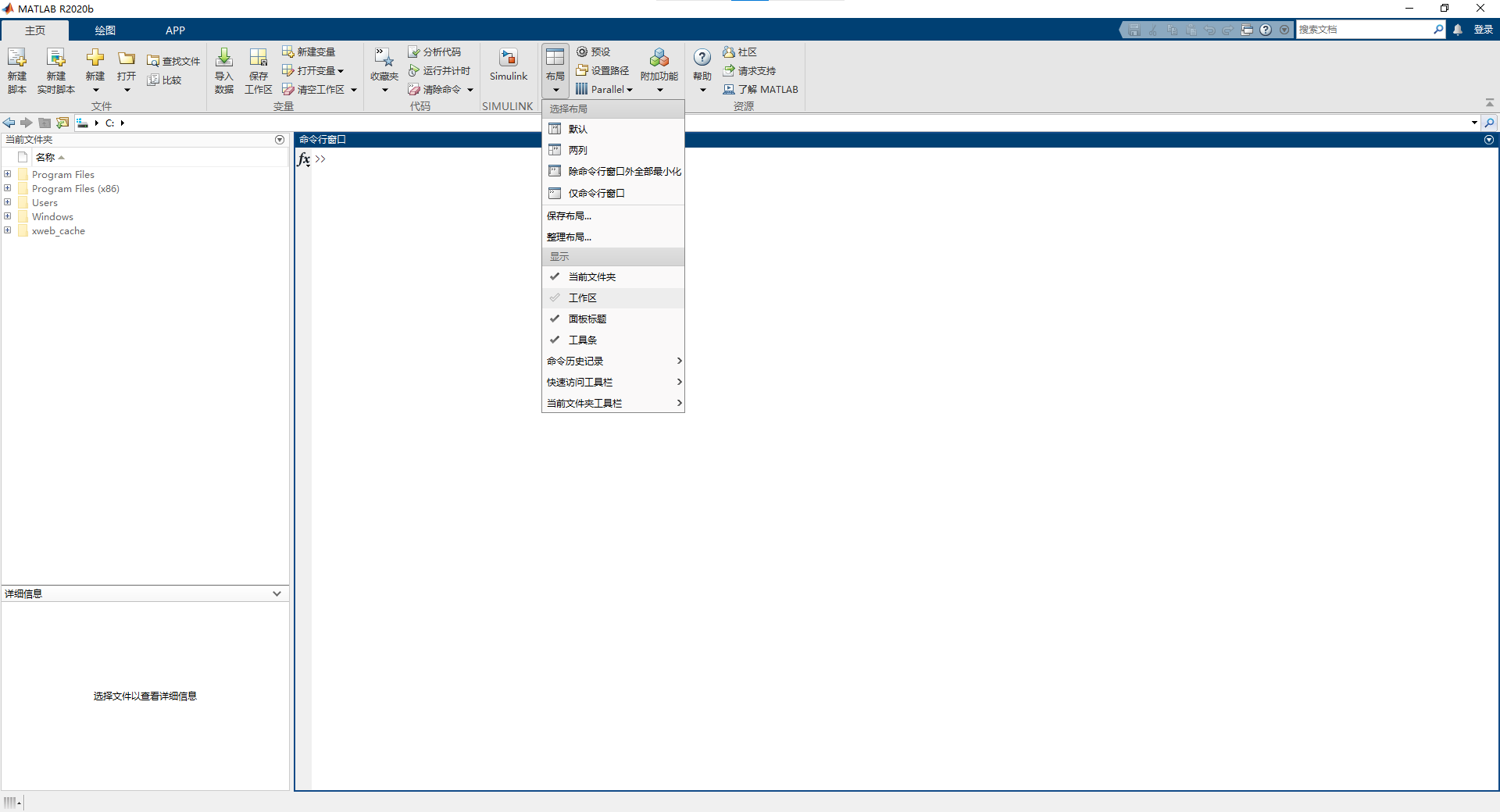Image resolution: width=1500 pixels, height=812 pixels.
Task: Toggle 工具条 (Toolstrip) display
Action: [x=613, y=340]
